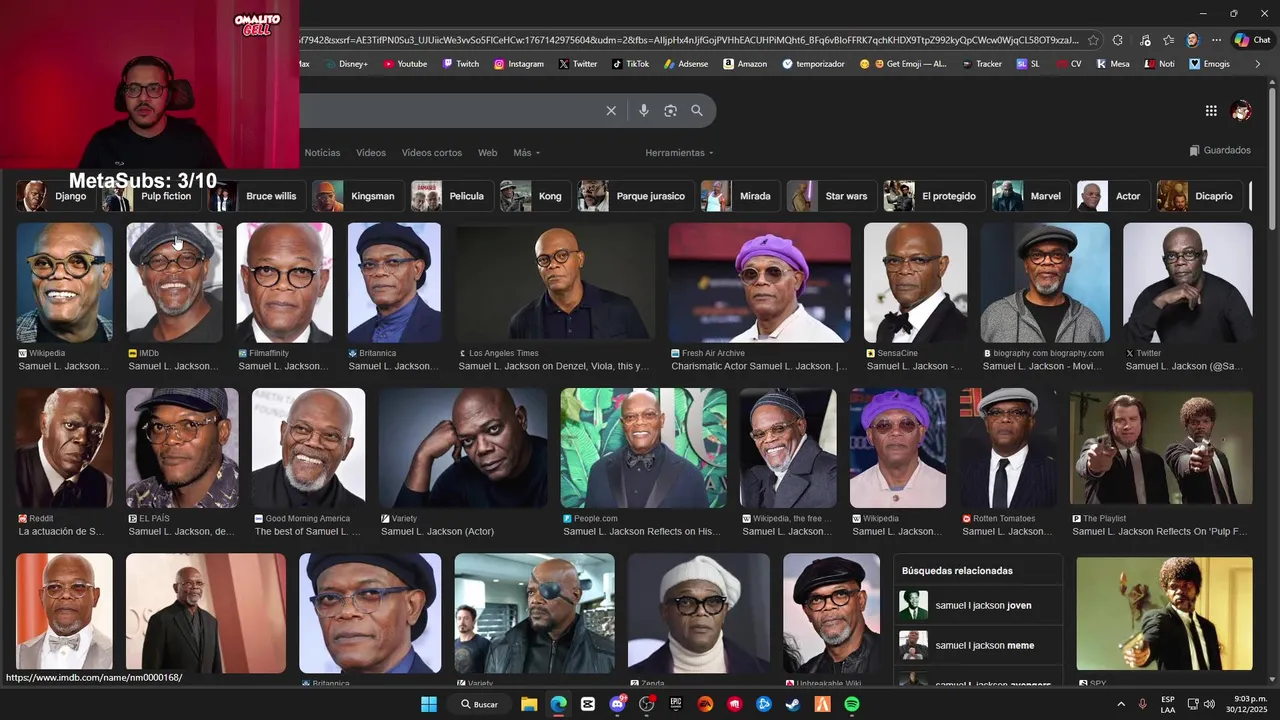Add this page to favorites (star icon)

click(1093, 40)
